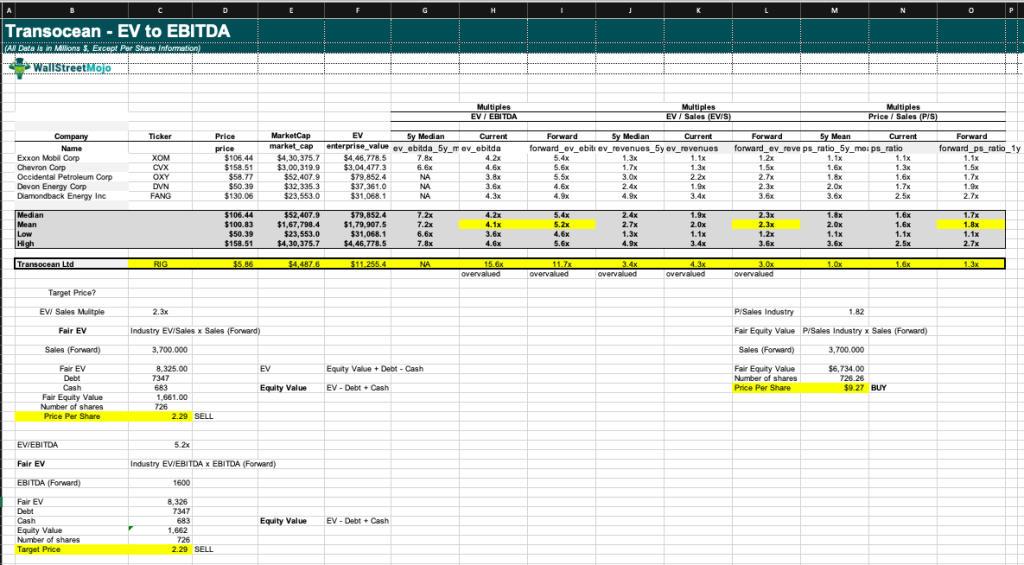The height and width of the screenshot is (565, 1024).
Task: Click the 'RIG' ticker cell
Action: click(x=161, y=264)
